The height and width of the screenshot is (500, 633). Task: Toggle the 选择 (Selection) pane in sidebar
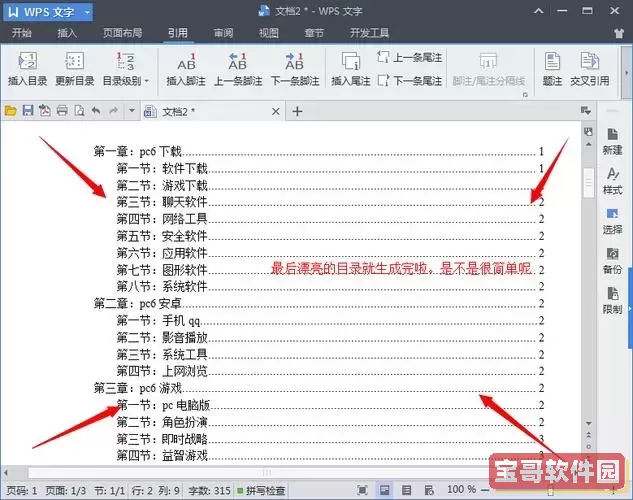tap(612, 219)
